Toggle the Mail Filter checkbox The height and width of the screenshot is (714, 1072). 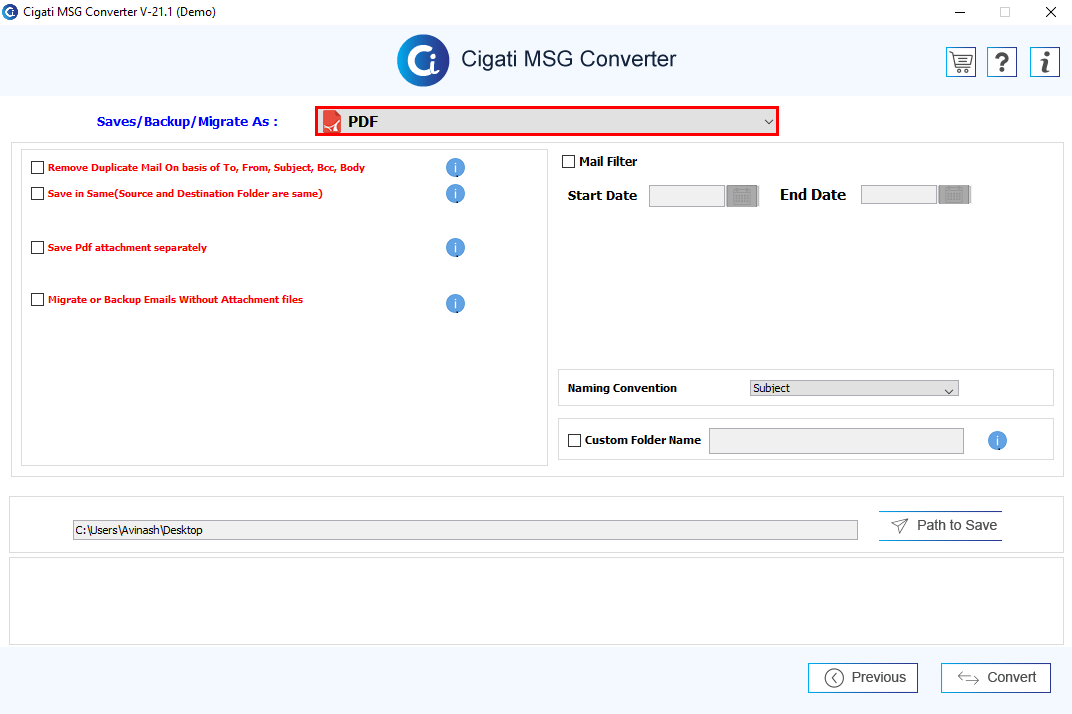click(568, 161)
